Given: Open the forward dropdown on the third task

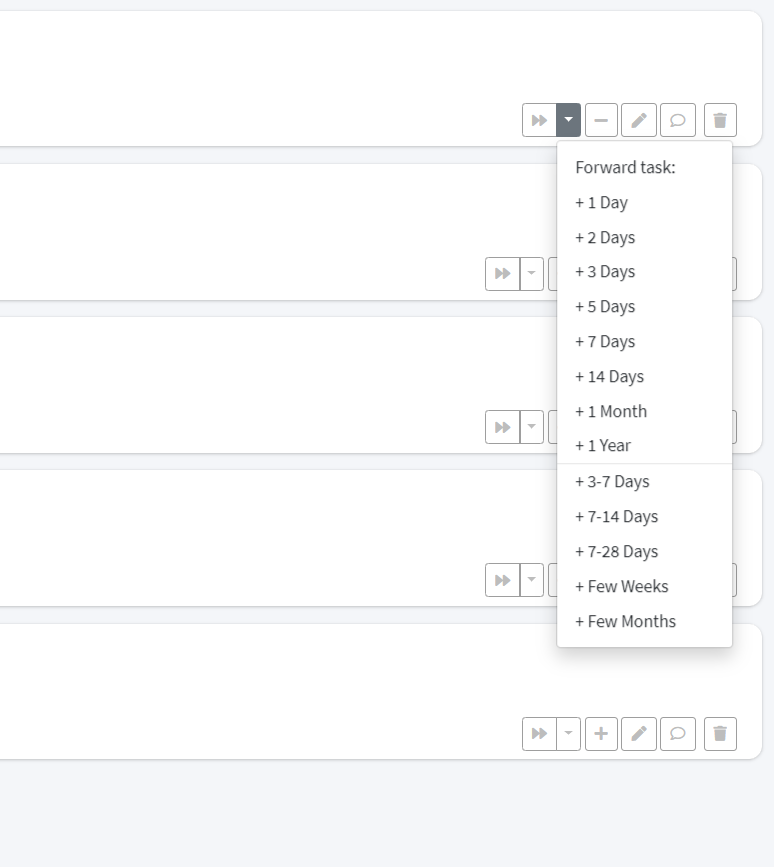Looking at the screenshot, I should [x=533, y=426].
